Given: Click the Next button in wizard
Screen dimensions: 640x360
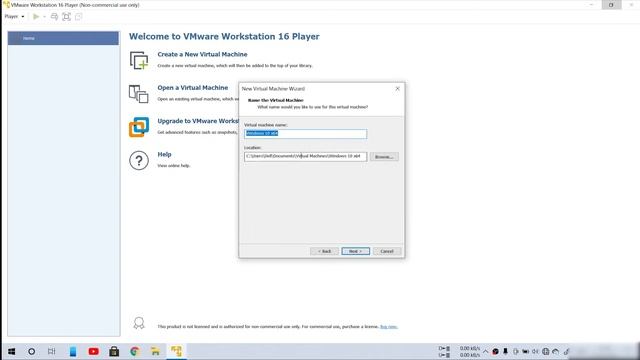Looking at the screenshot, I should [x=356, y=251].
